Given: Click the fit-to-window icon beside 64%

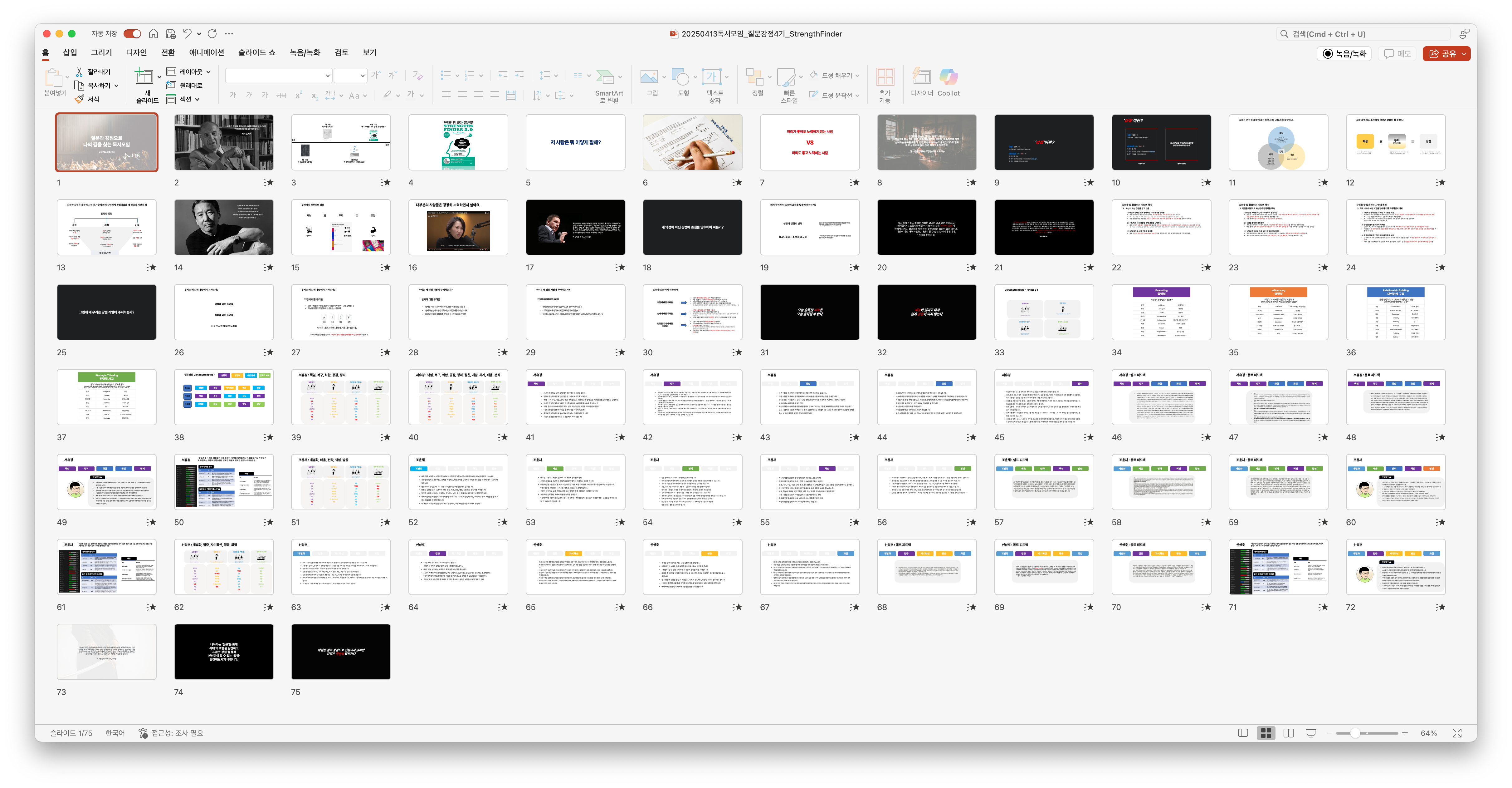Looking at the screenshot, I should [1457, 733].
